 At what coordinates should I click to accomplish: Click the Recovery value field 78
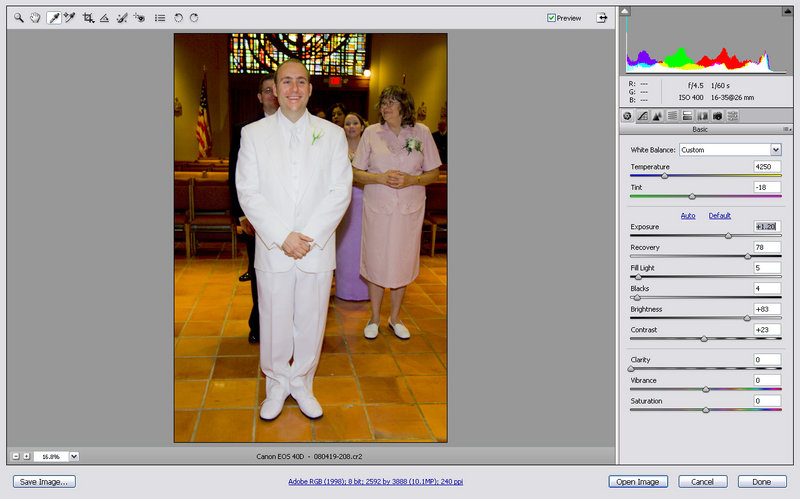point(767,247)
